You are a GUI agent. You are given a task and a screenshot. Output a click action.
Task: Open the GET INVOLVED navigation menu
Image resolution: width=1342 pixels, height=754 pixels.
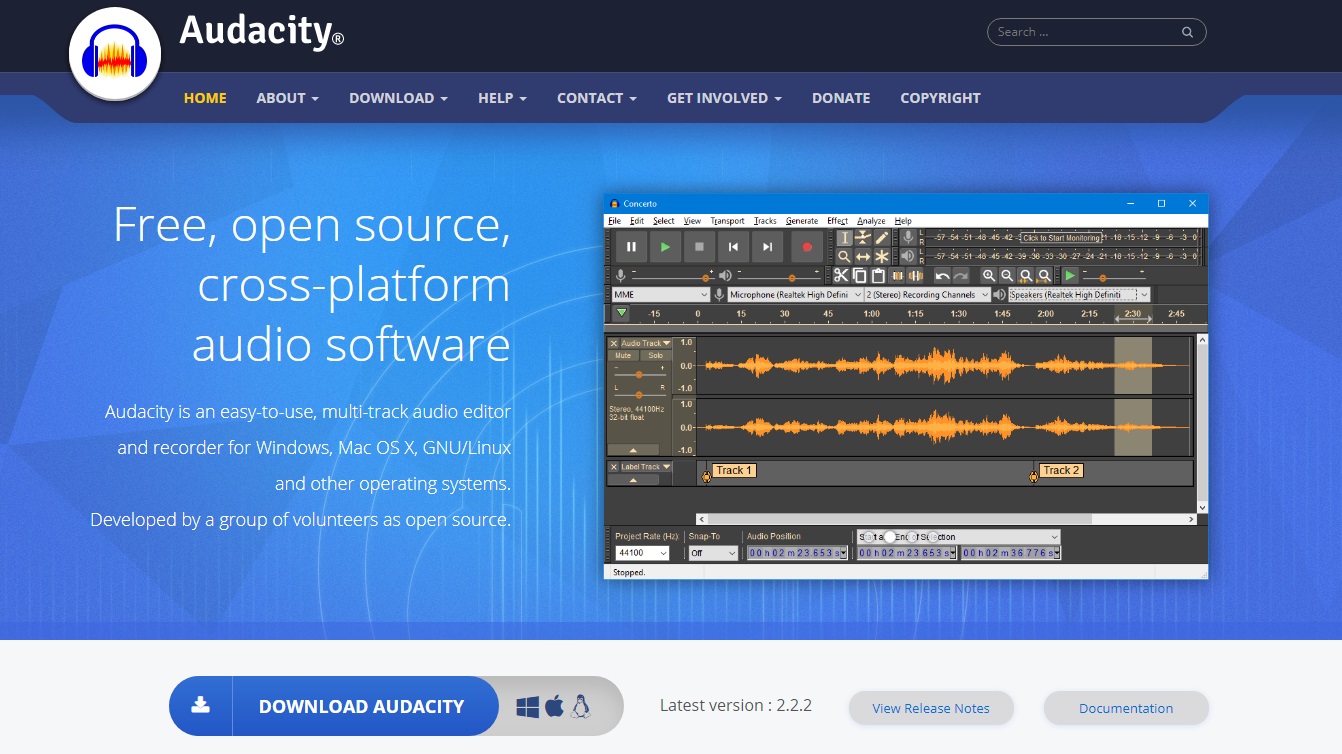tap(724, 98)
